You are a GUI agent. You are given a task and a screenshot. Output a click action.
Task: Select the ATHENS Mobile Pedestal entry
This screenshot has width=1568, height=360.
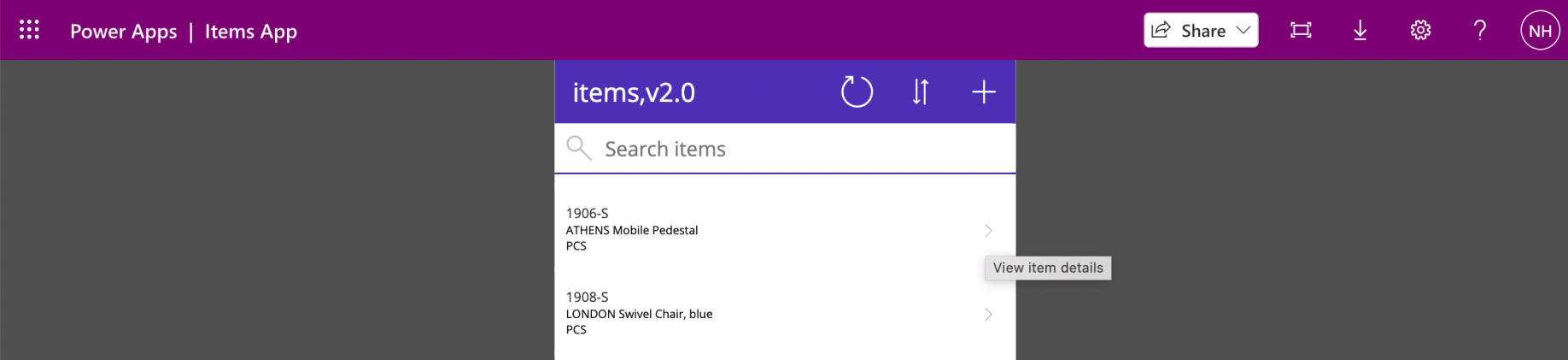[x=632, y=230]
